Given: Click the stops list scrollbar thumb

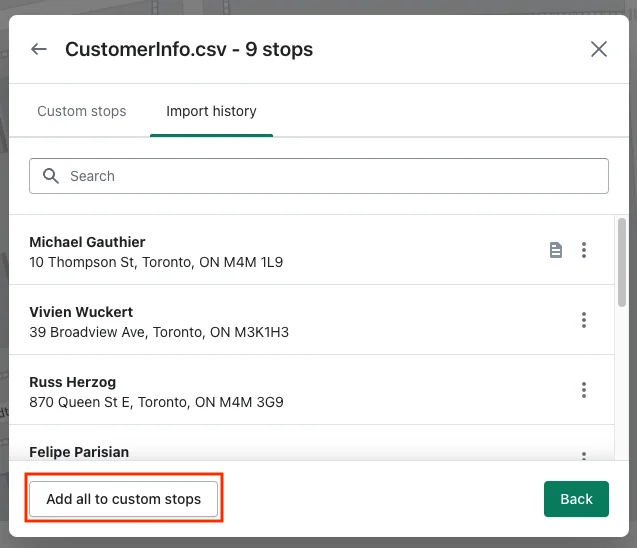Looking at the screenshot, I should tap(622, 262).
